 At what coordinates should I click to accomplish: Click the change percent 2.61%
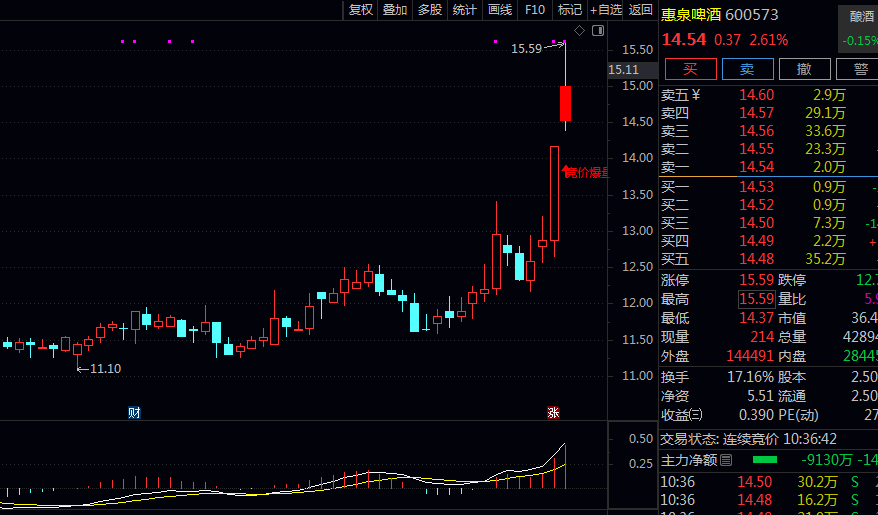(x=769, y=40)
